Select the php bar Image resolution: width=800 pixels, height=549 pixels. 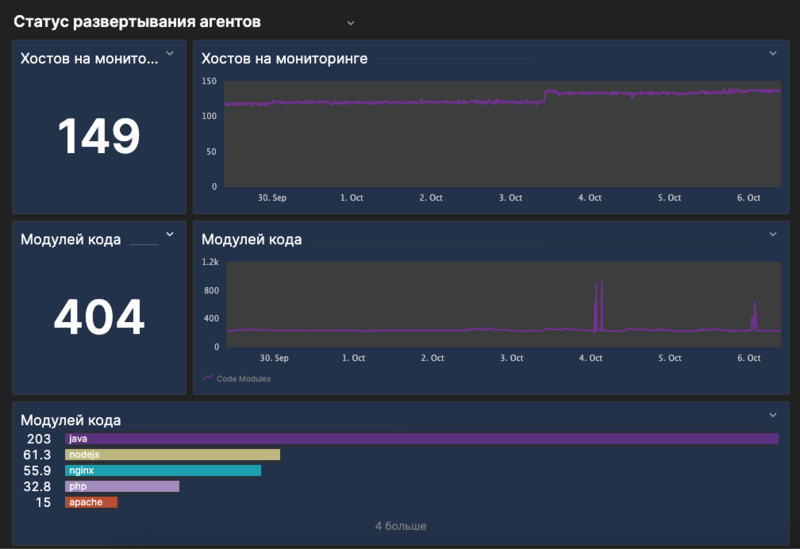click(x=122, y=486)
